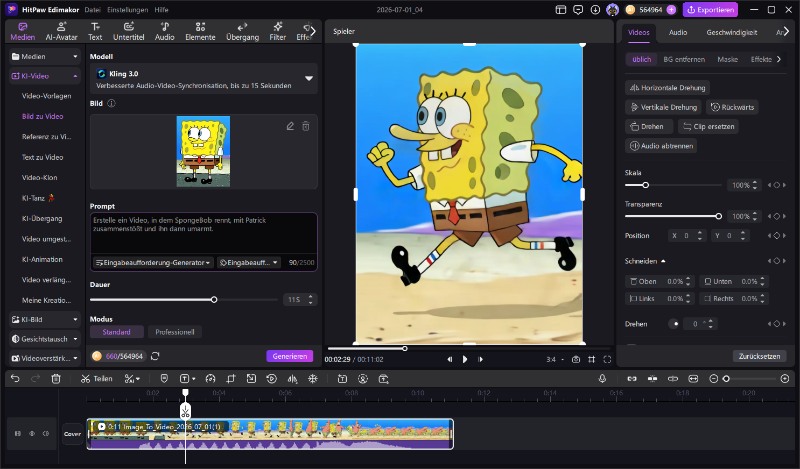Viewport: 800px width, 469px height.
Task: Delete selected clip with trash icon in timeline toolbar
Action: [x=56, y=379]
